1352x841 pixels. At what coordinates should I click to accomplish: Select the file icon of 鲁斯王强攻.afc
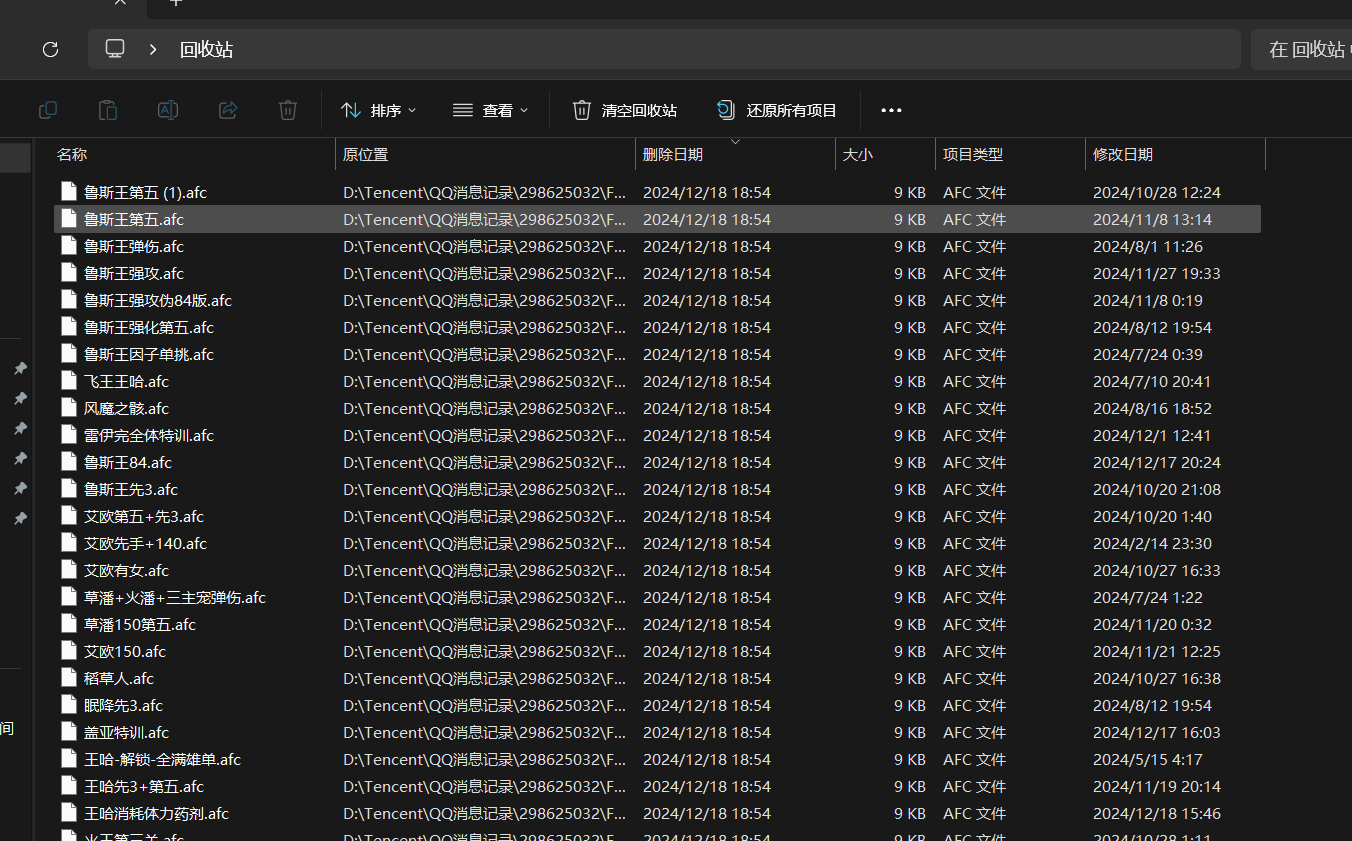(x=69, y=272)
